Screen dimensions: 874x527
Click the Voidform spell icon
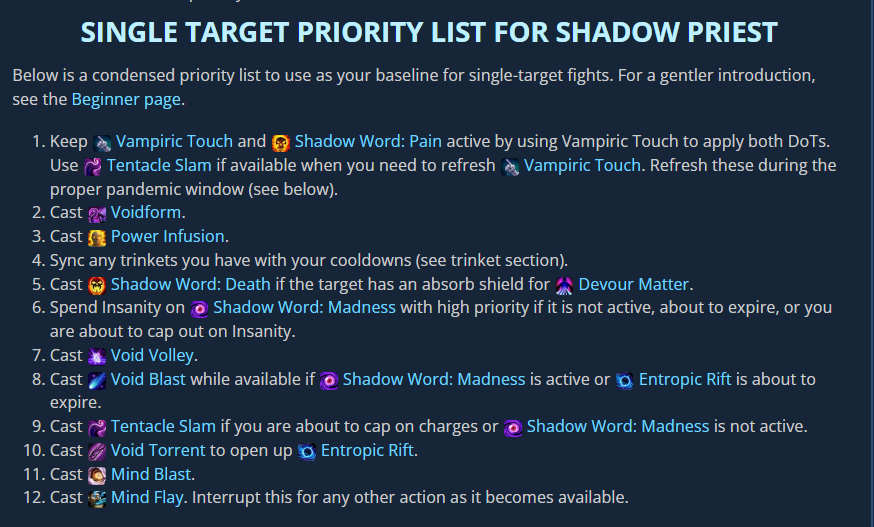pos(97,213)
